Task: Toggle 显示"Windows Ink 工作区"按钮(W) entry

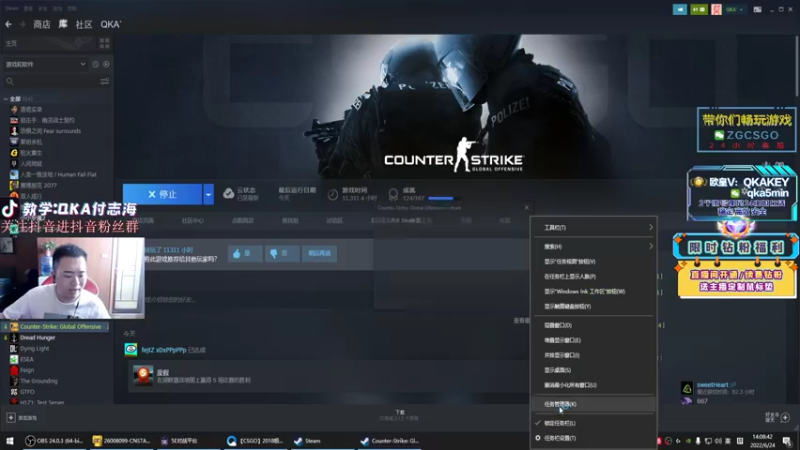Action: coord(594,291)
